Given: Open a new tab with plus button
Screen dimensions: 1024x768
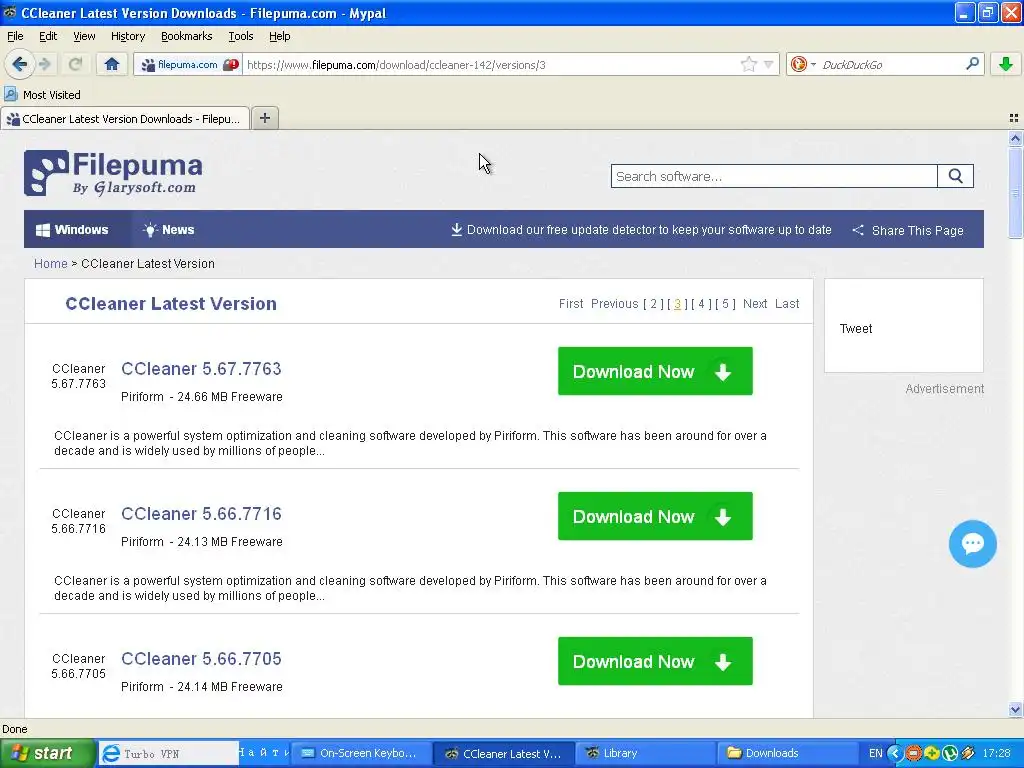Looking at the screenshot, I should [264, 118].
